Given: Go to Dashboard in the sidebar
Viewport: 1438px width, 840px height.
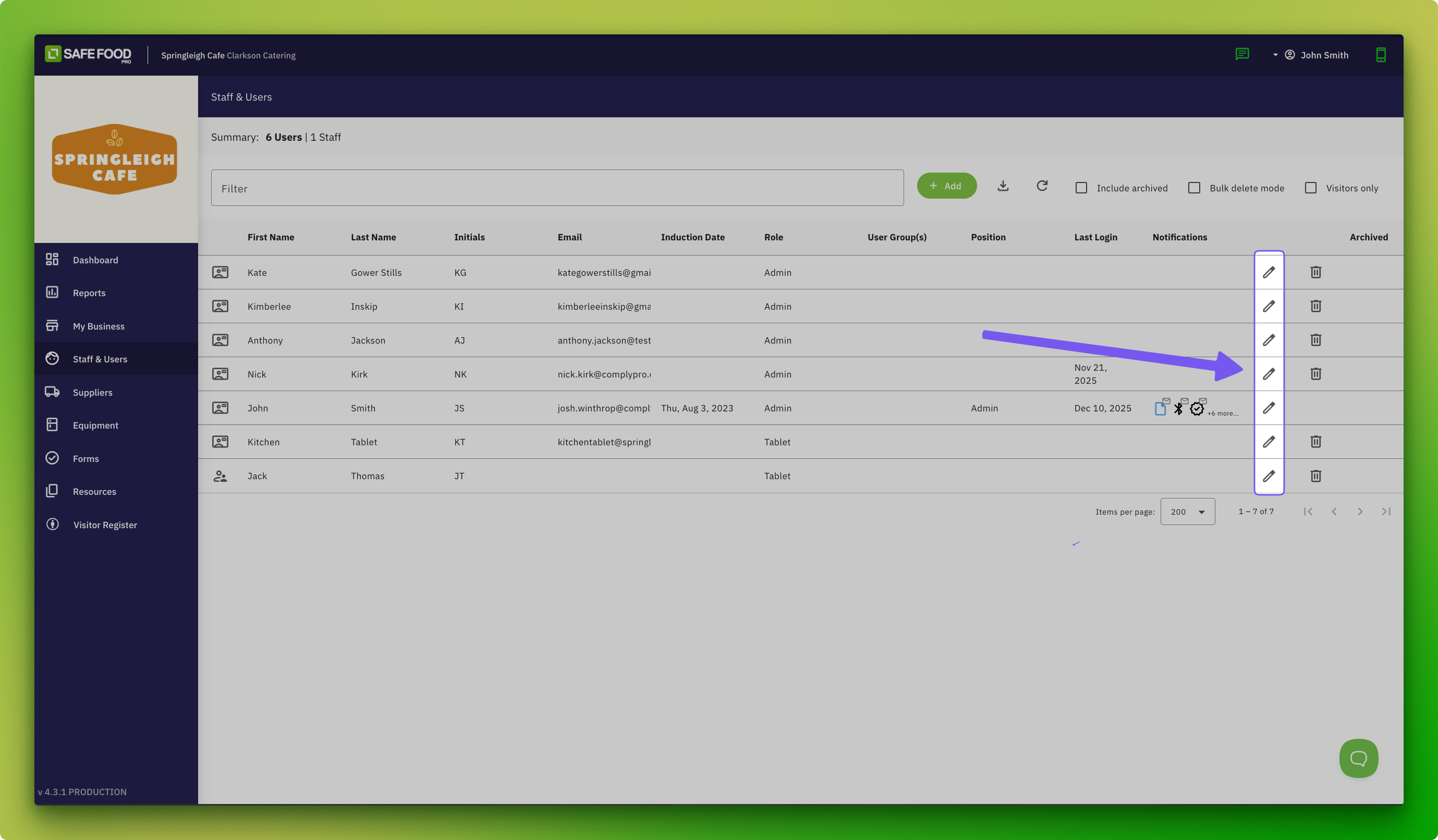Looking at the screenshot, I should click(x=95, y=260).
